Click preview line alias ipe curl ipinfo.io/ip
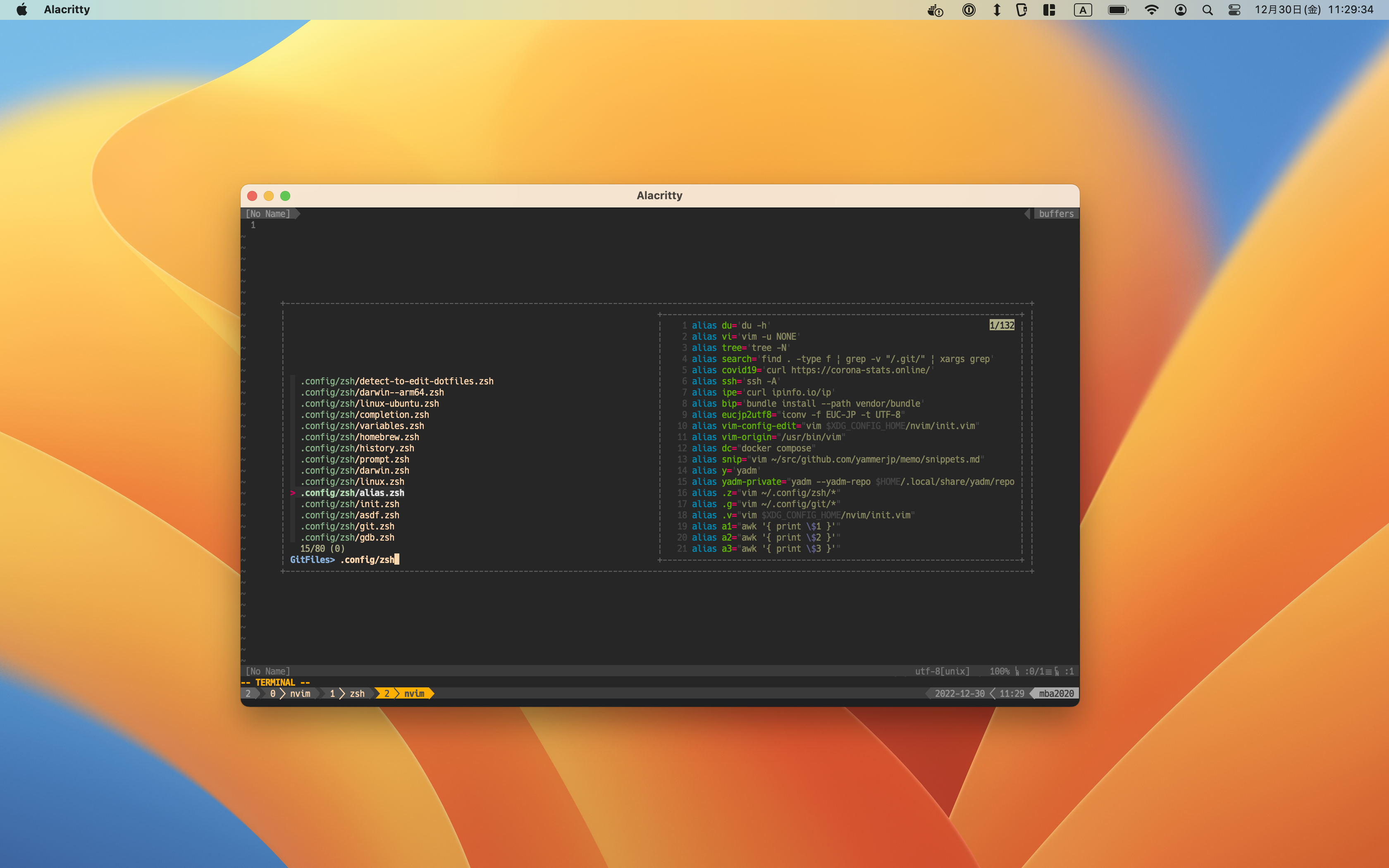1389x868 pixels. point(763,393)
